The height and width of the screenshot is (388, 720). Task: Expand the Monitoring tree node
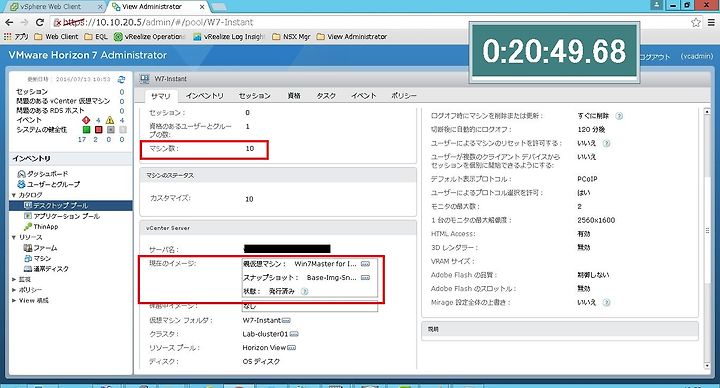point(14,279)
